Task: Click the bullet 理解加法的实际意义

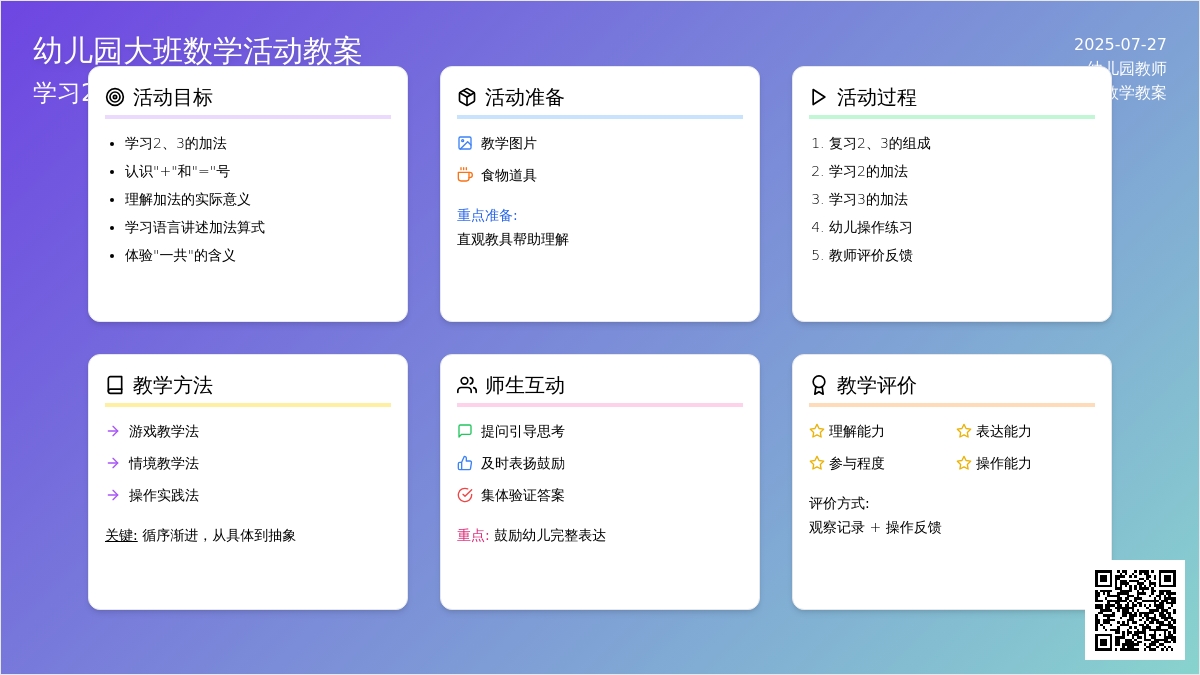Action: tap(188, 199)
